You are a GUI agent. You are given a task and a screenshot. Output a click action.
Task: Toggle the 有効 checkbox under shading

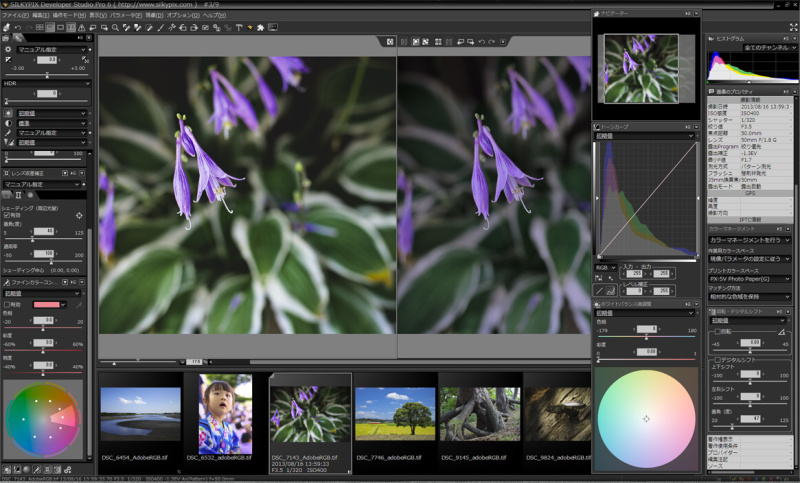pos(9,214)
